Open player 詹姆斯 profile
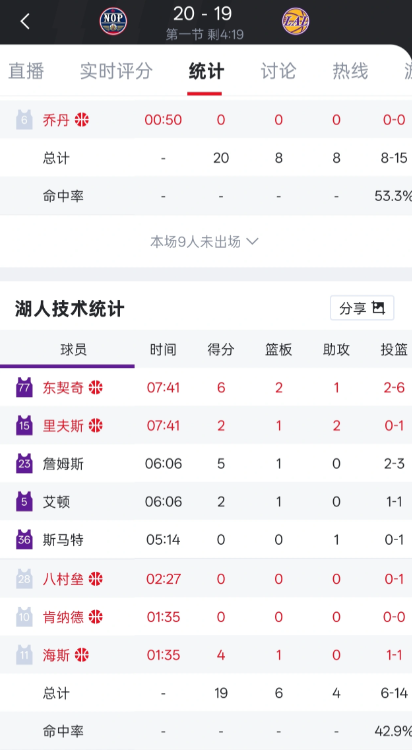Screen dimensions: 412x750 63,463
